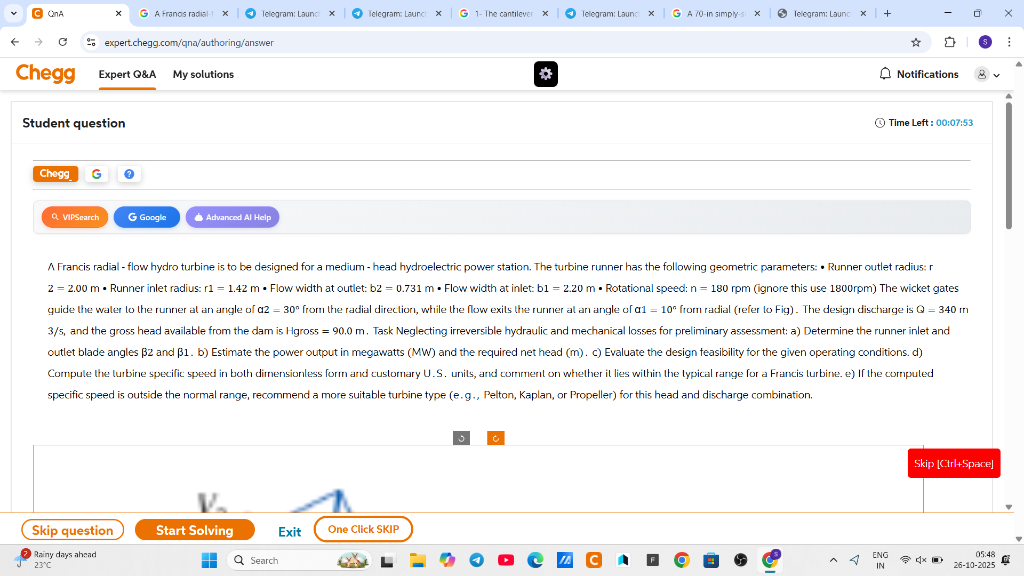Click the red Skip [Ctrl+Space] button
Screen dimensions: 1024x576
tap(953, 464)
